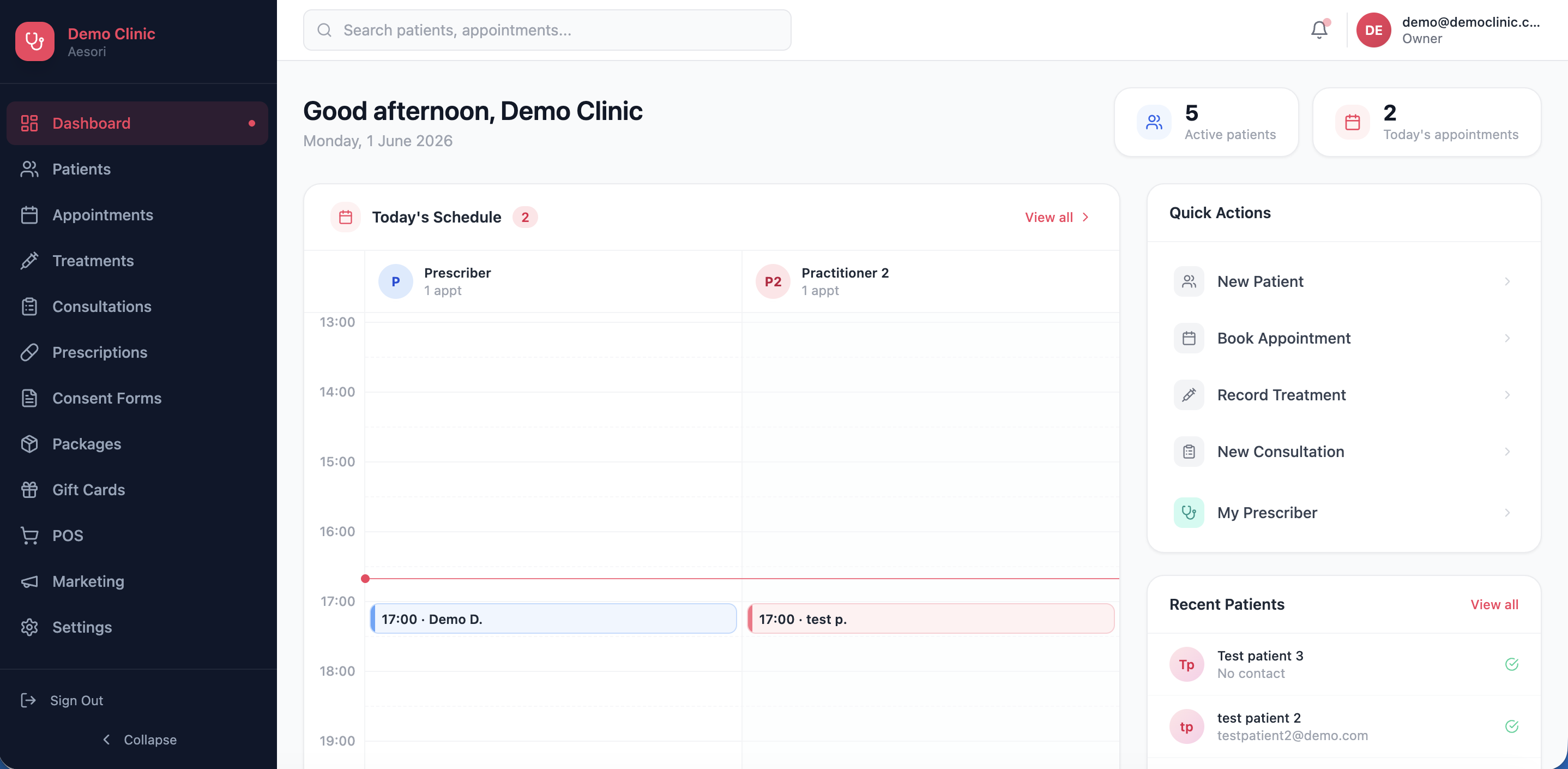This screenshot has height=769, width=1568.
Task: Open Test patient 3 record
Action: (x=1343, y=664)
